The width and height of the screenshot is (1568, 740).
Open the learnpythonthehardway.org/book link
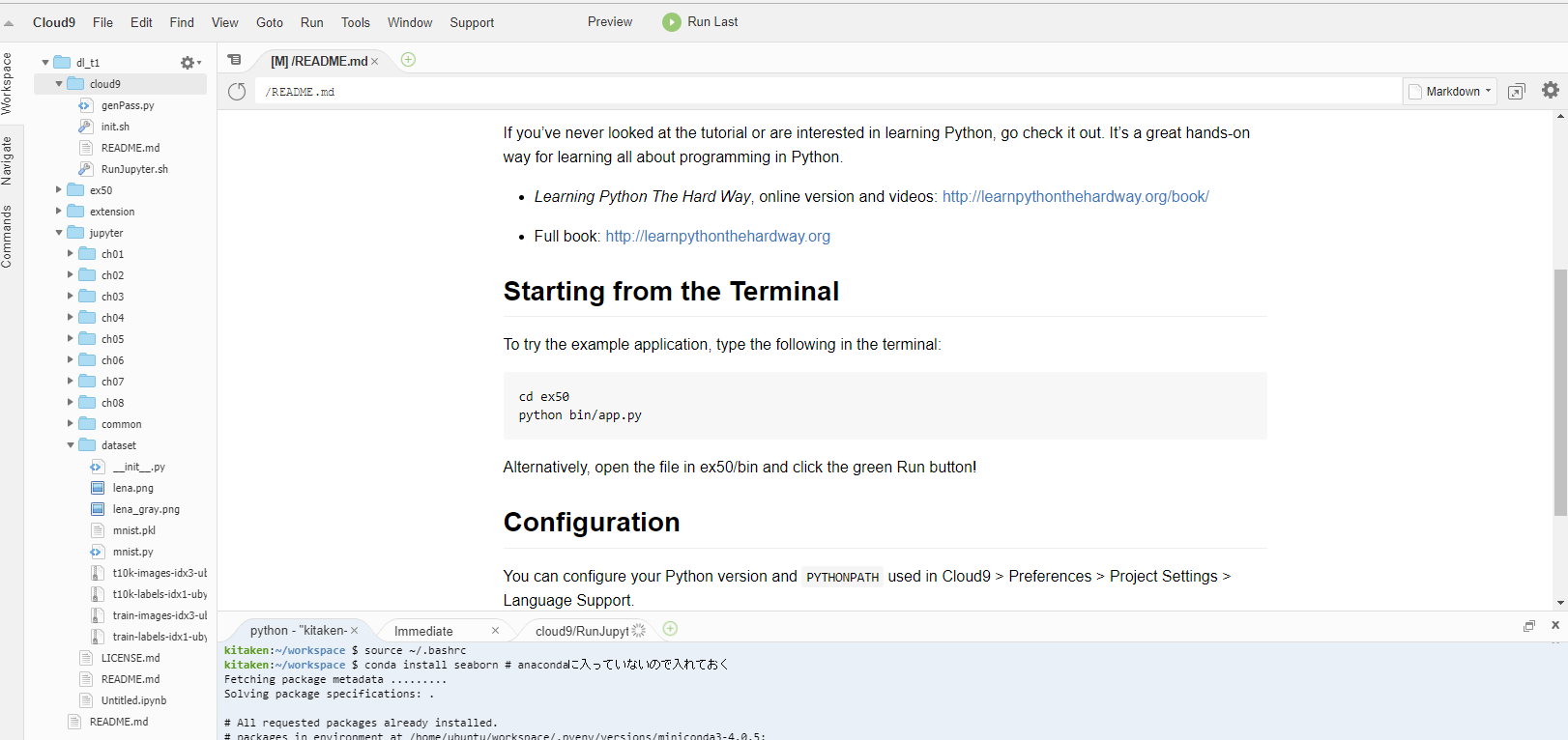(x=1076, y=197)
